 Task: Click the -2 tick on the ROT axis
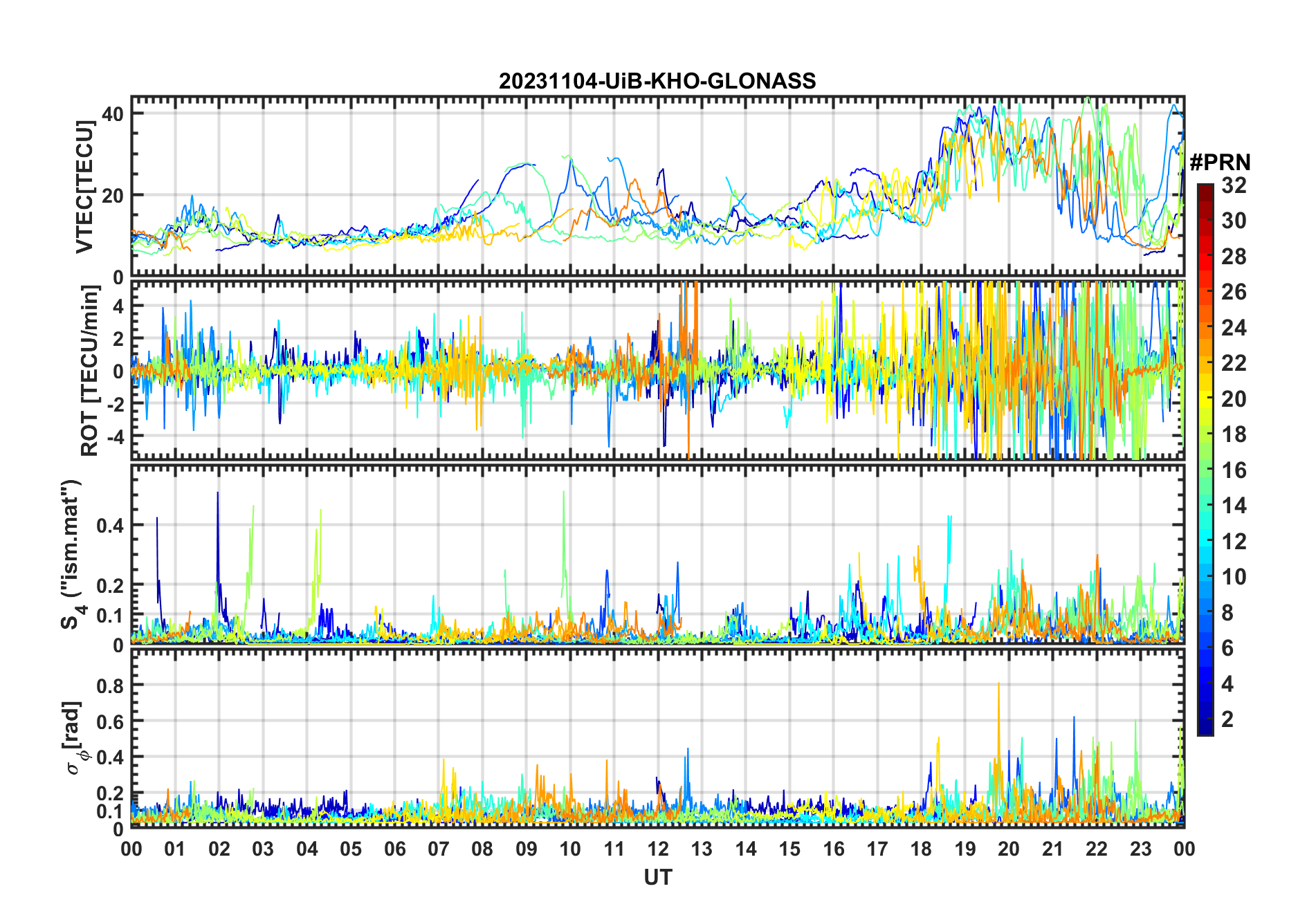115,404
